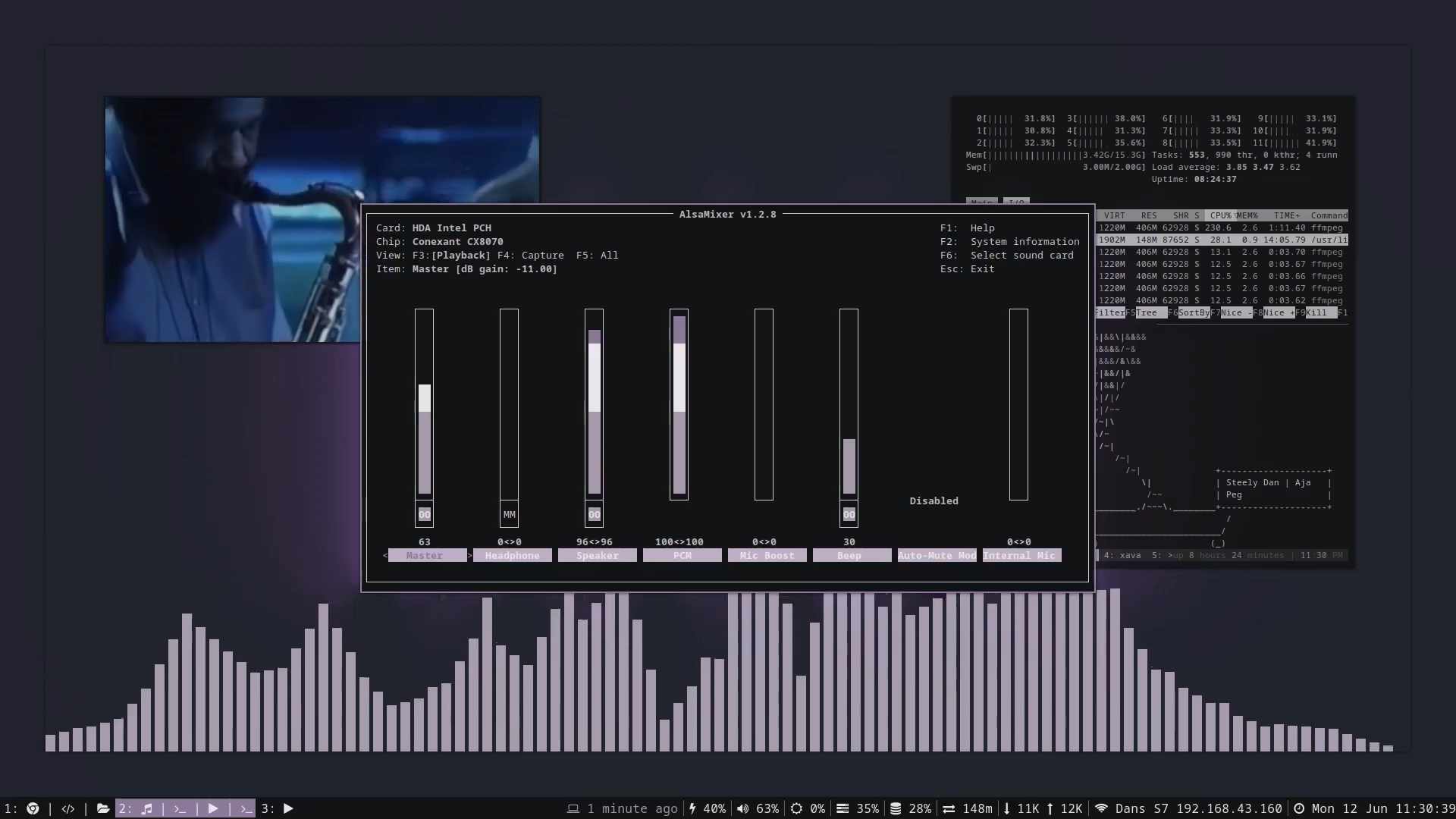This screenshot has width=1456, height=819.
Task: Toggle Headphone mute indicator MM
Action: tap(509, 514)
